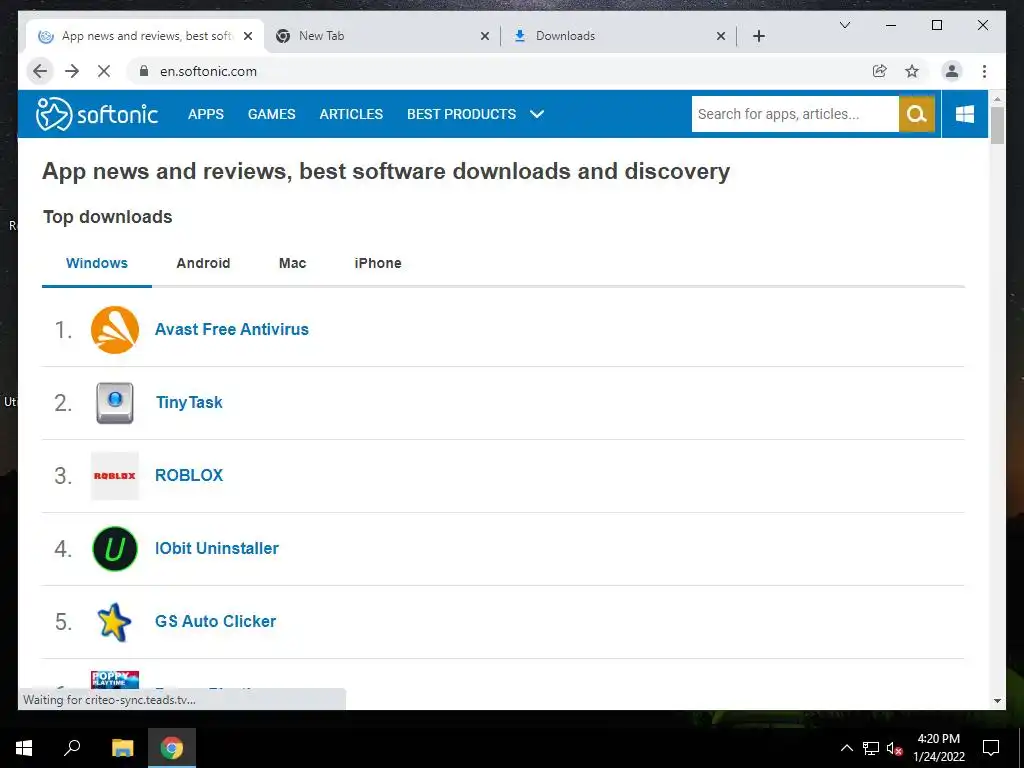Screen dimensions: 1024x768
Task: Click the Chrome taskbar icon
Action: tap(172, 748)
